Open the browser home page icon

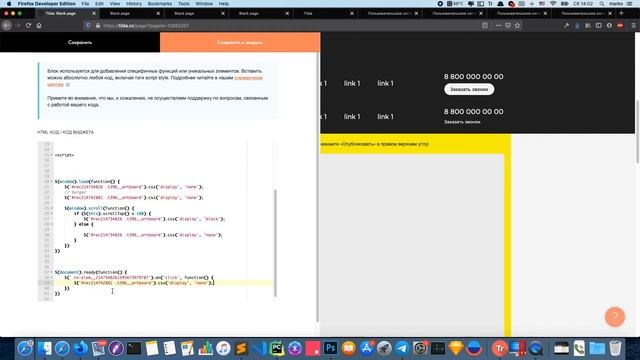[x=39, y=25]
